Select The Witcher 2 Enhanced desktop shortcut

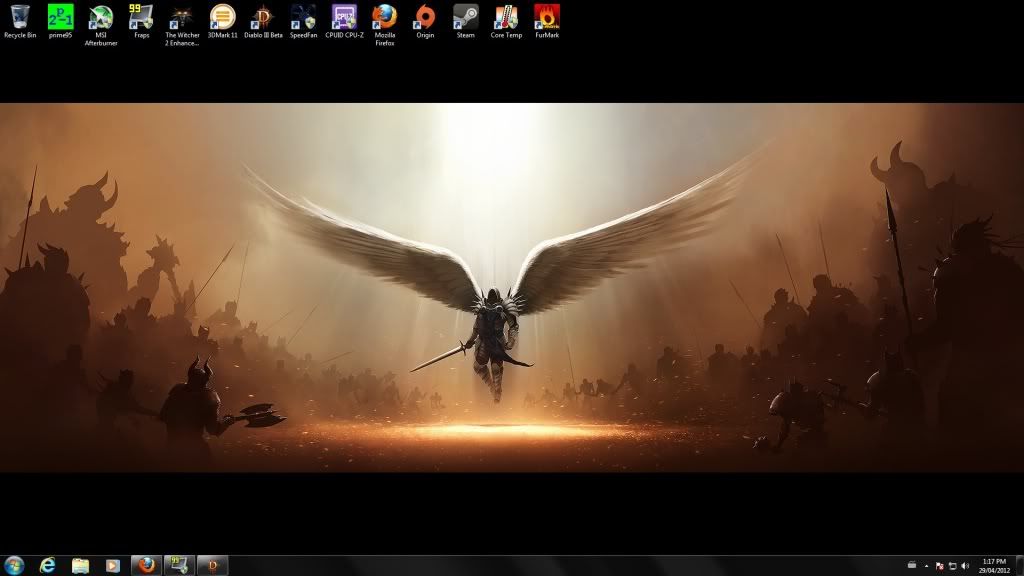[182, 25]
